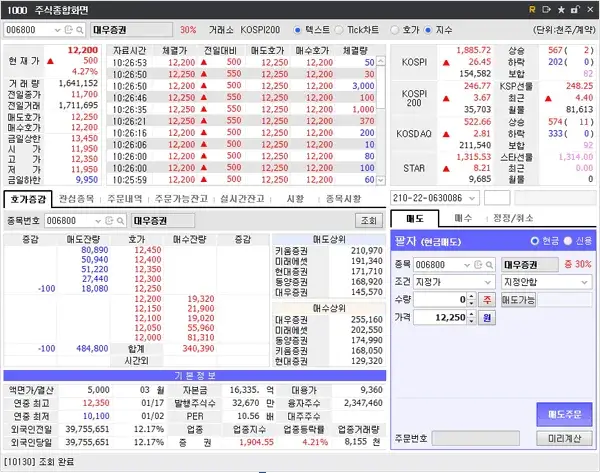Screen dimensions: 600x473
Task: Open 조건 지정가 dropdown
Action: point(488,282)
